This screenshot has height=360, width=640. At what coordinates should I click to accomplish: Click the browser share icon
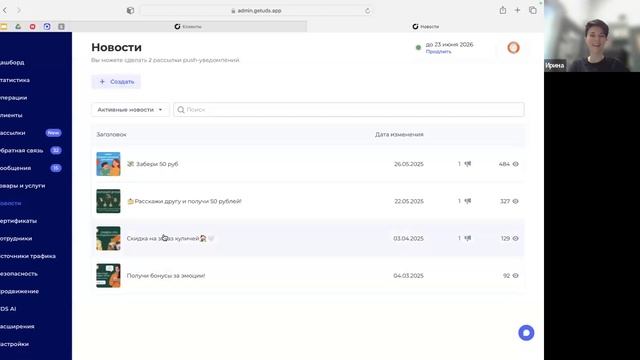click(502, 10)
